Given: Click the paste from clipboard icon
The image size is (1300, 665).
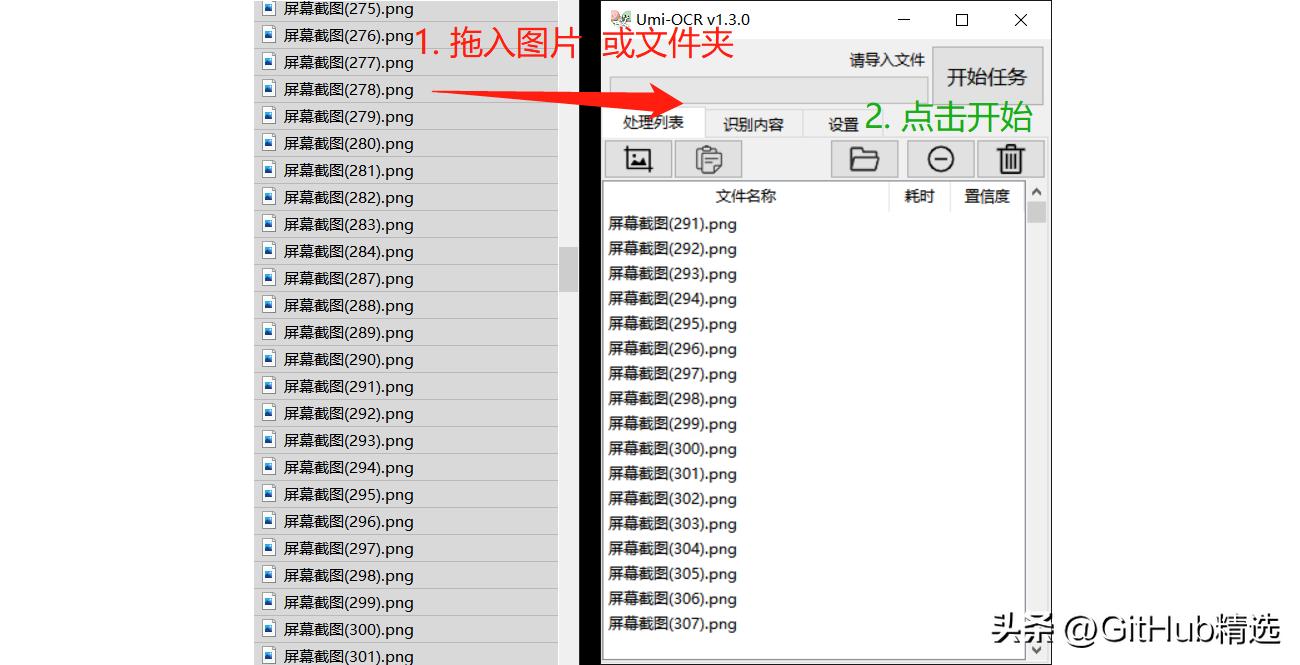Looking at the screenshot, I should coord(708,158).
